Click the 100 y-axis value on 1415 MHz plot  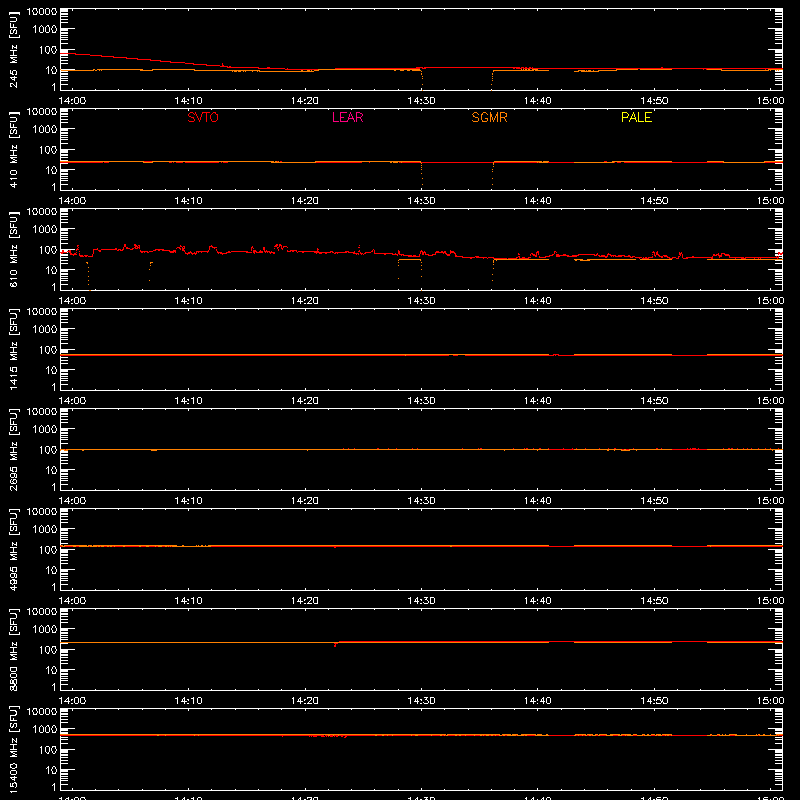tap(48, 350)
